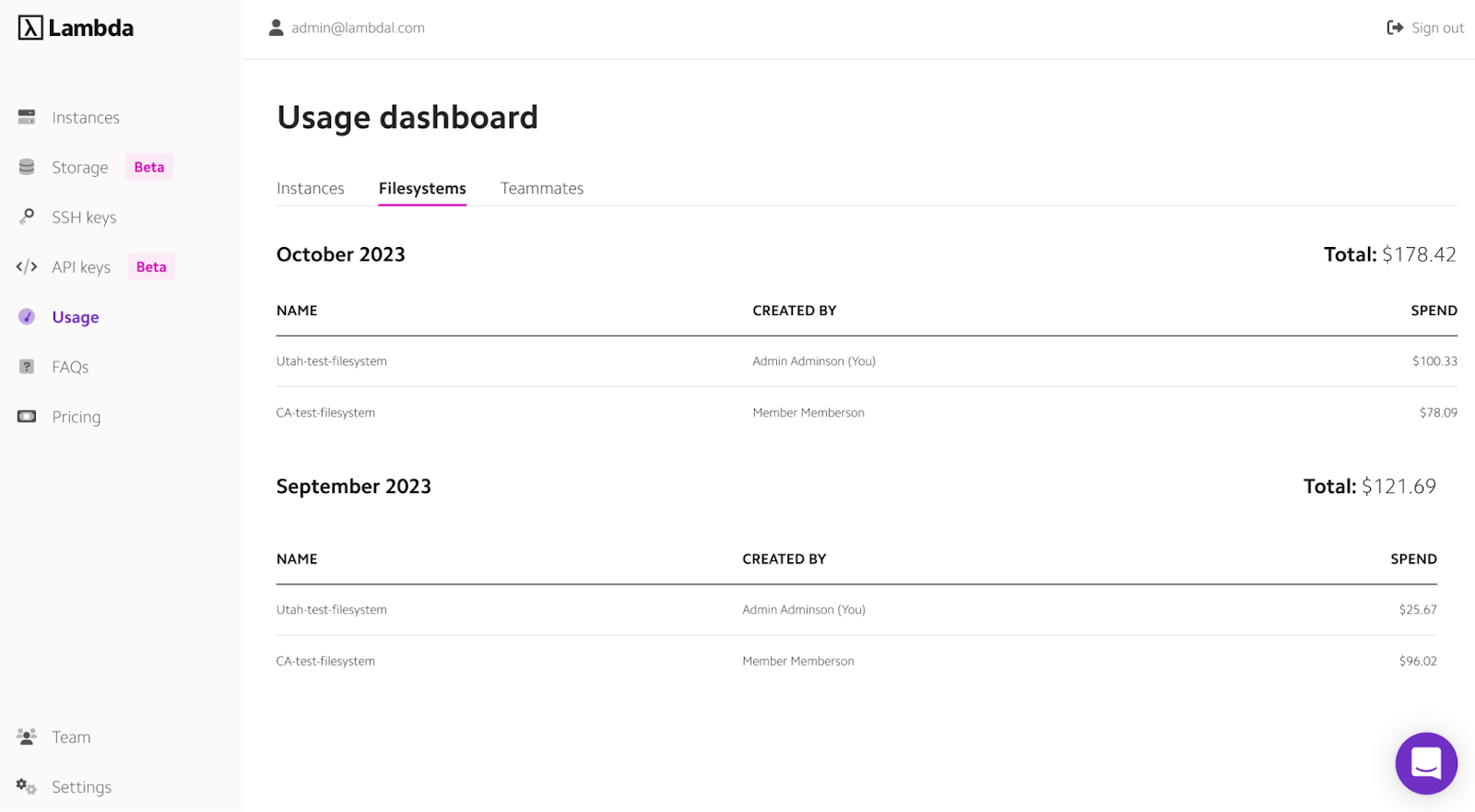
Task: Select the Utah-test-filesystem row in October 2023
Action: click(x=332, y=360)
